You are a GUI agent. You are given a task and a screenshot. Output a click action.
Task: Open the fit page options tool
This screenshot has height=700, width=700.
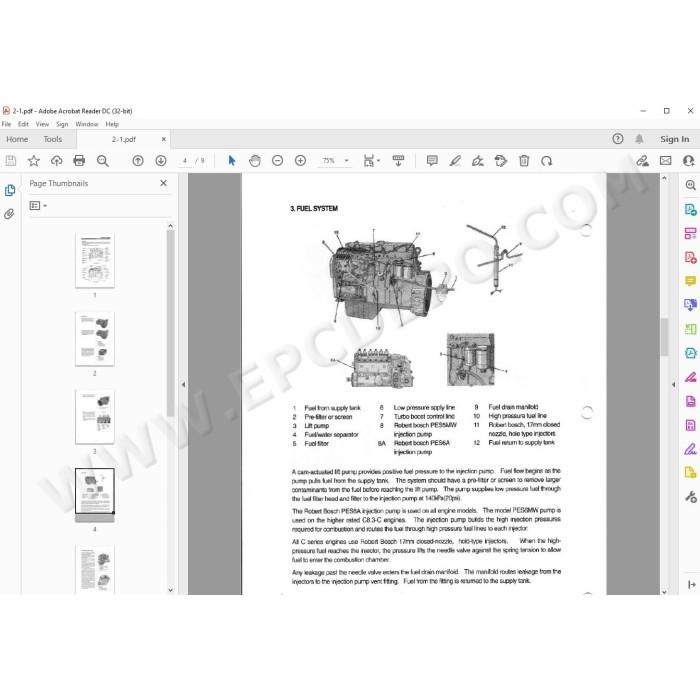pyautogui.click(x=371, y=161)
